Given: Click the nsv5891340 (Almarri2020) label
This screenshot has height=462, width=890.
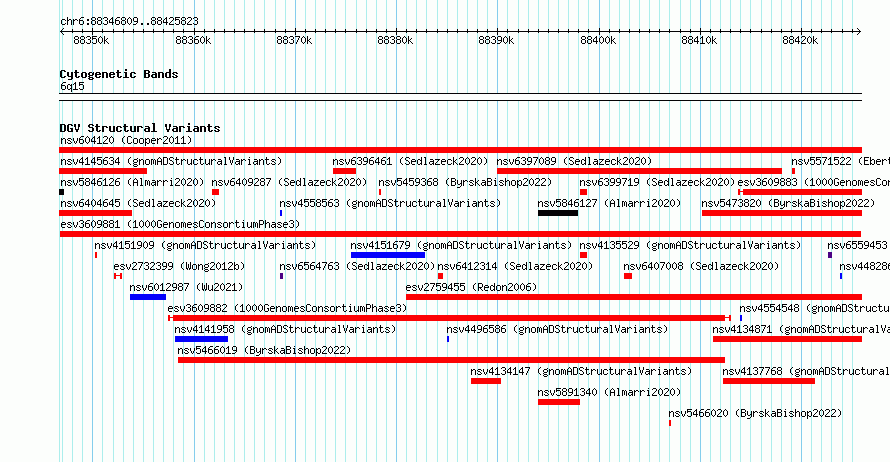Looking at the screenshot, I should (610, 392).
